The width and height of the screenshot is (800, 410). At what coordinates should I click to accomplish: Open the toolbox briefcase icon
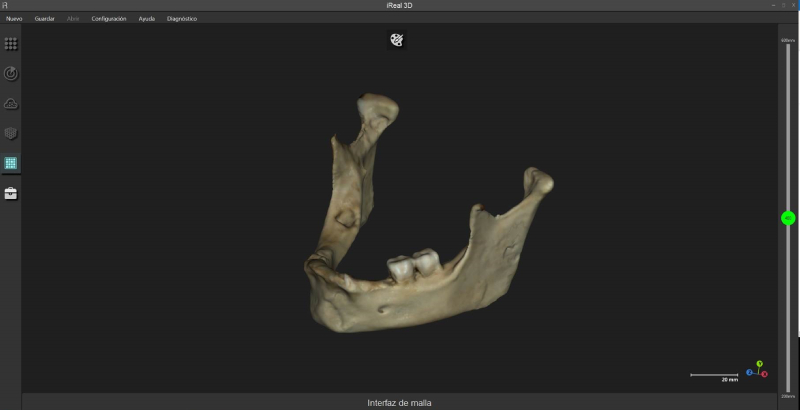click(x=11, y=193)
